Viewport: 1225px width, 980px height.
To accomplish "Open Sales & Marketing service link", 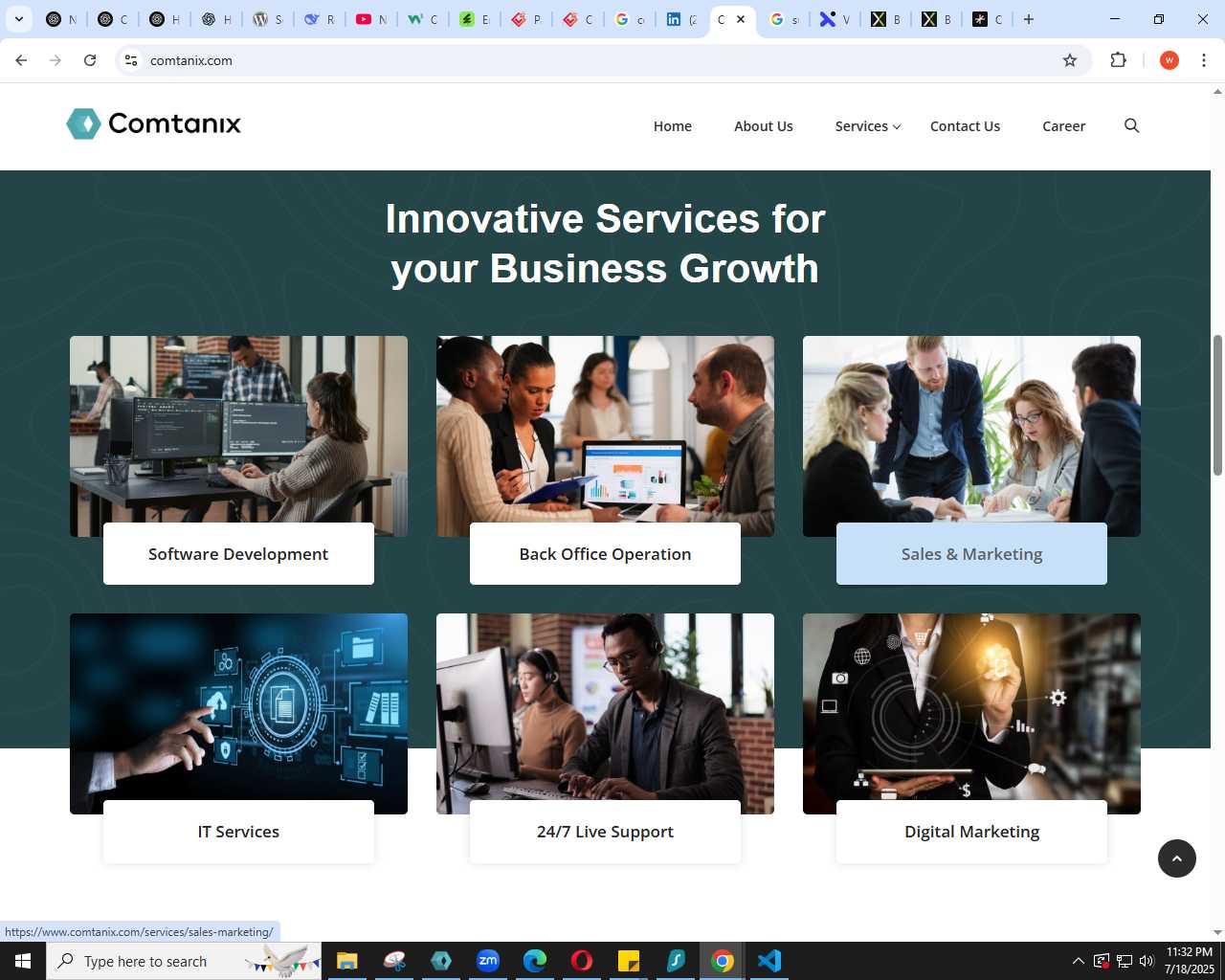I will click(x=971, y=554).
